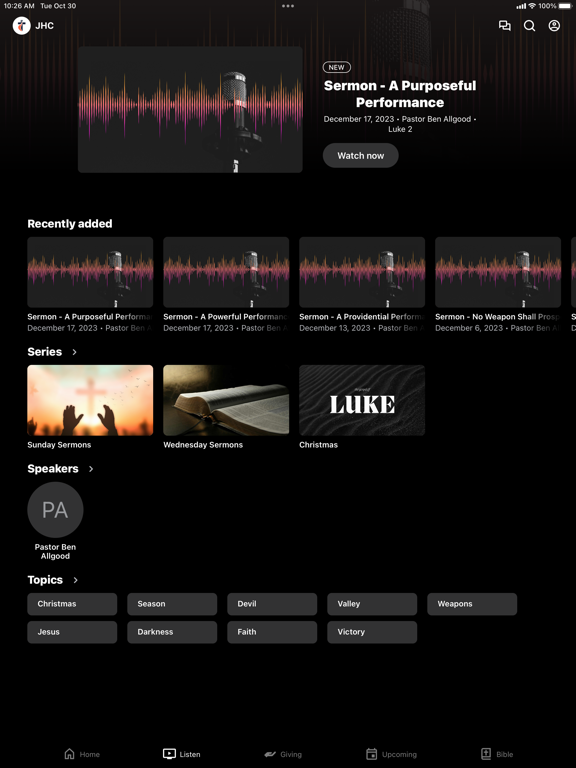
Task: Open the featured sermon waveform thumbnail
Action: (190, 109)
